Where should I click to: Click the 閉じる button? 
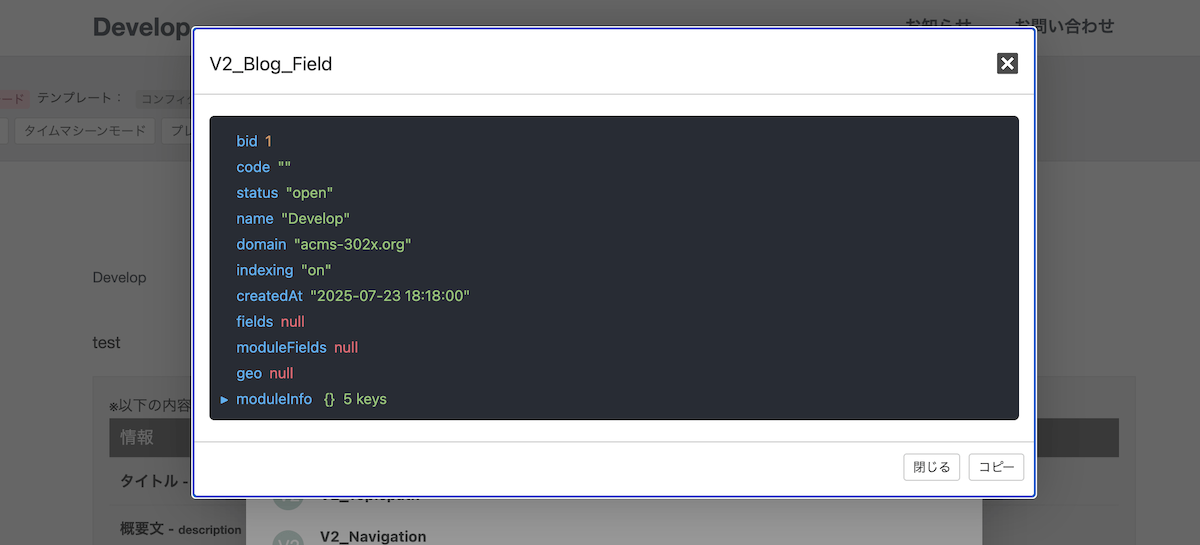point(932,467)
